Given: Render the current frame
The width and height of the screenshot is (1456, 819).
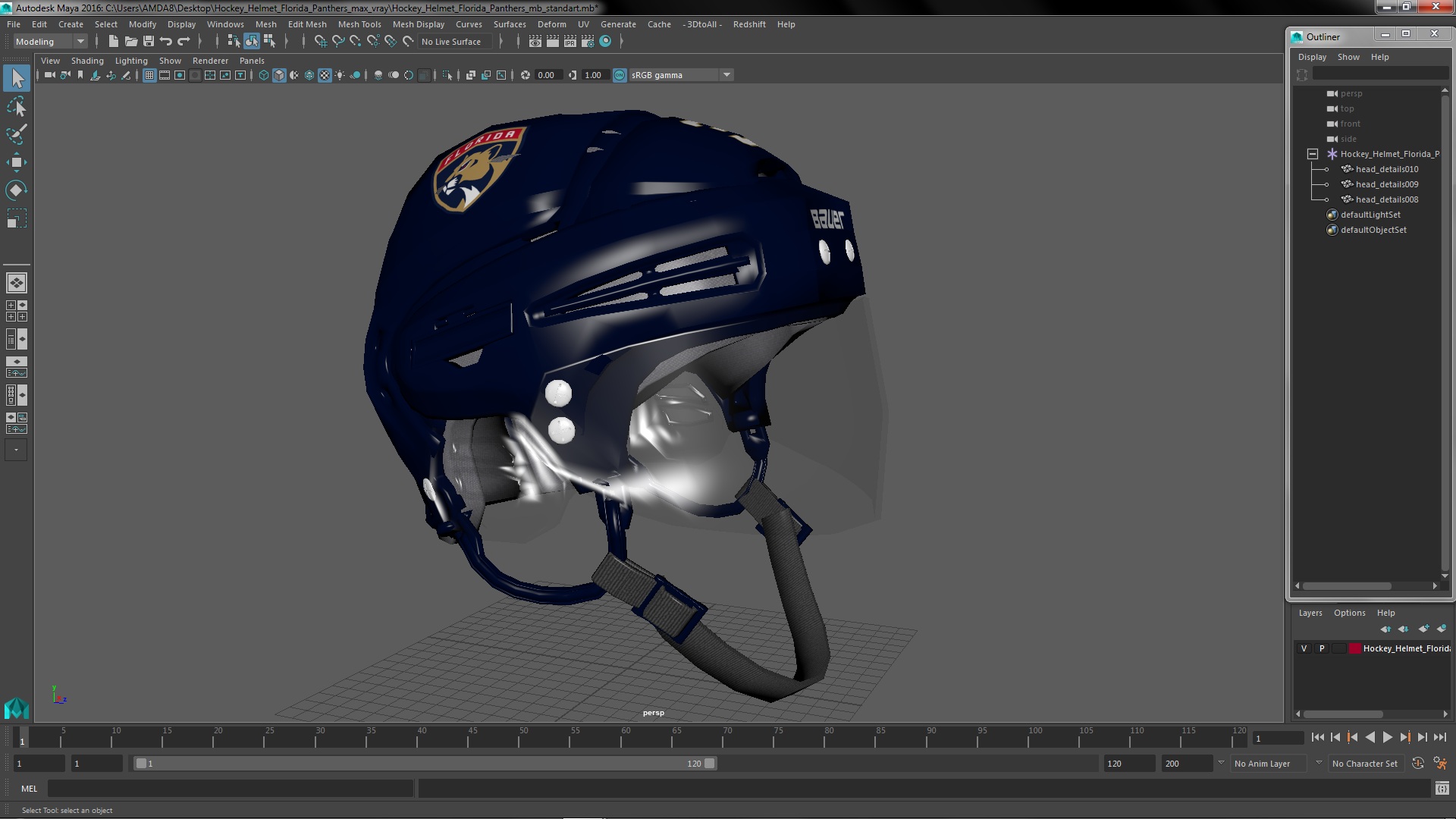Looking at the screenshot, I should pos(553,42).
